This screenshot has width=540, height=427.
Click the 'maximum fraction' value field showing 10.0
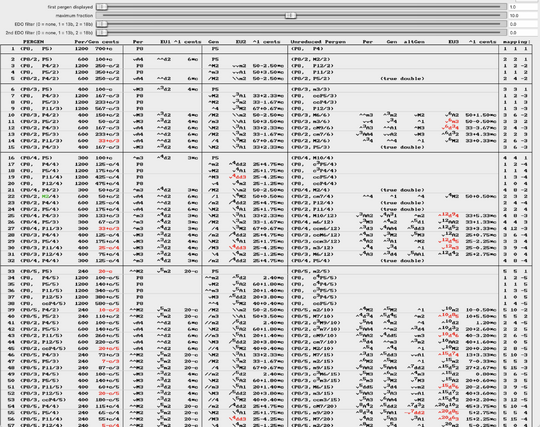(x=523, y=15)
